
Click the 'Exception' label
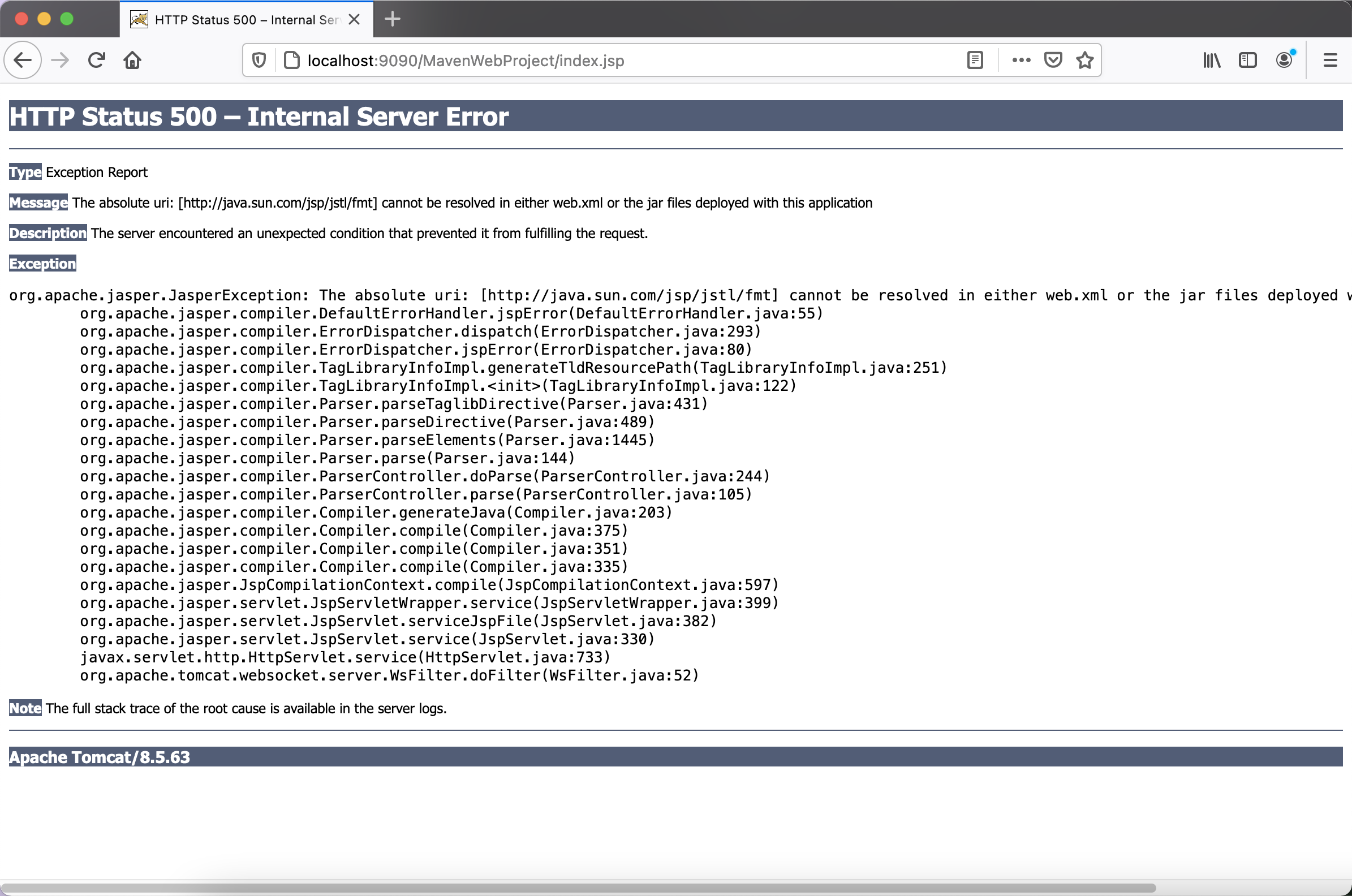[42, 264]
